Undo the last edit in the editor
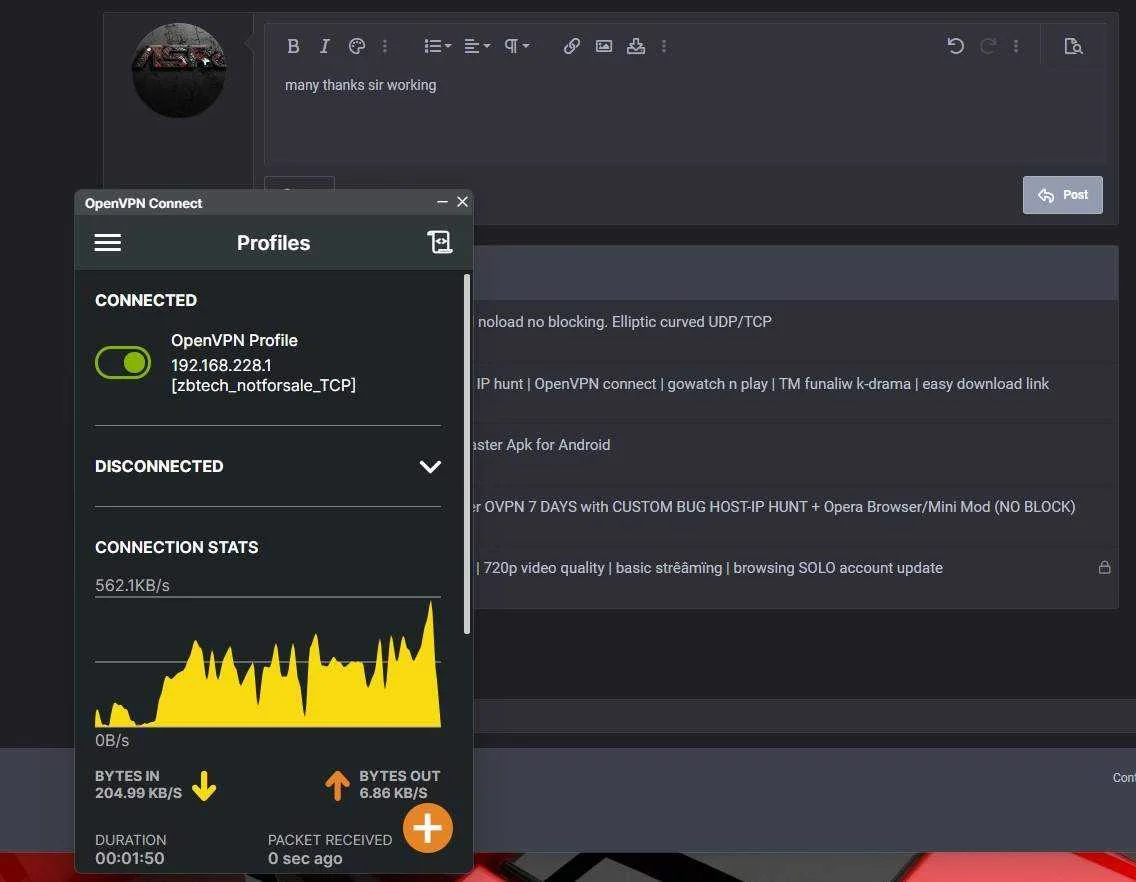 (956, 46)
